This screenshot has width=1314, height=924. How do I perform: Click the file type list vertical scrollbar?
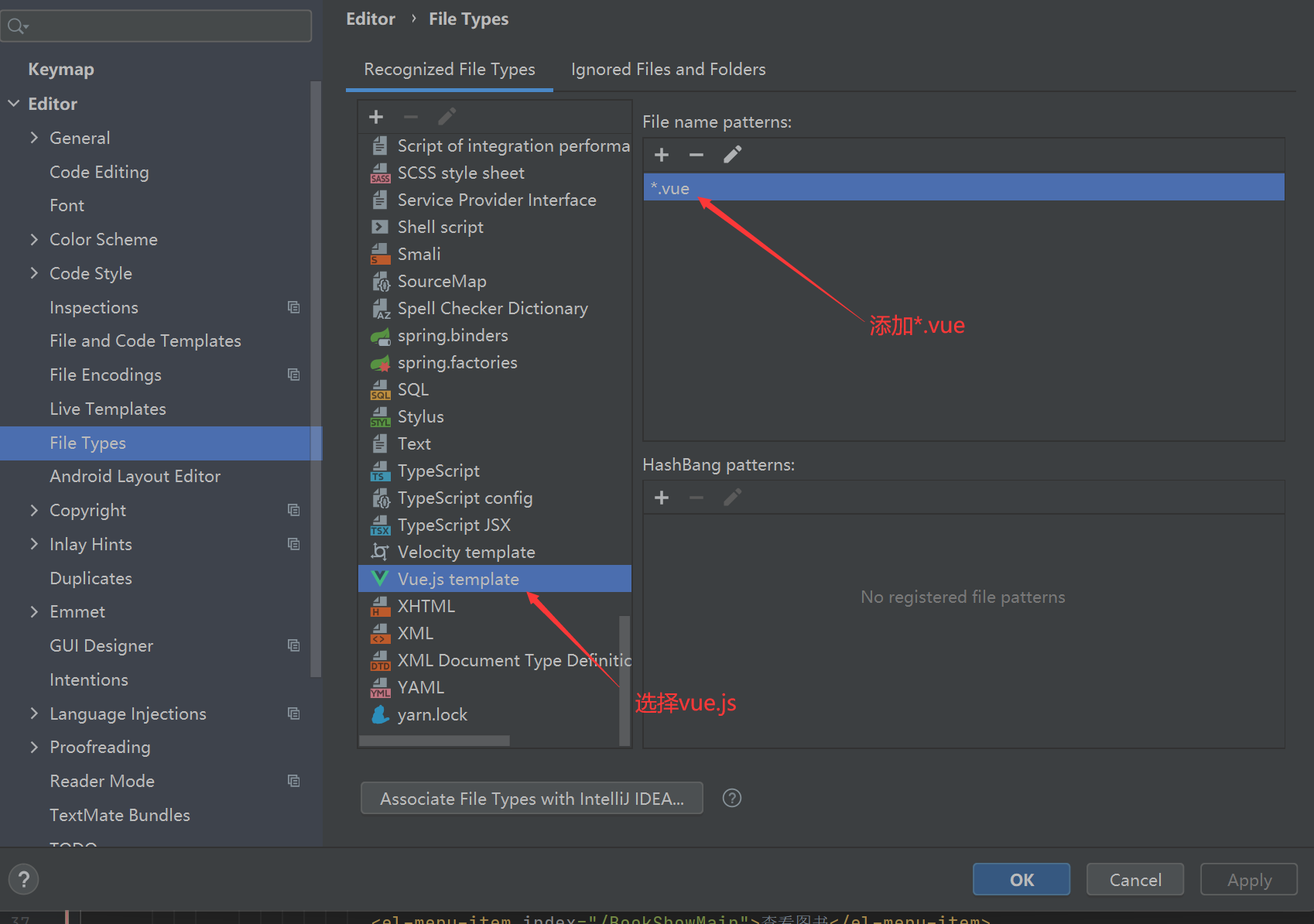pos(624,680)
